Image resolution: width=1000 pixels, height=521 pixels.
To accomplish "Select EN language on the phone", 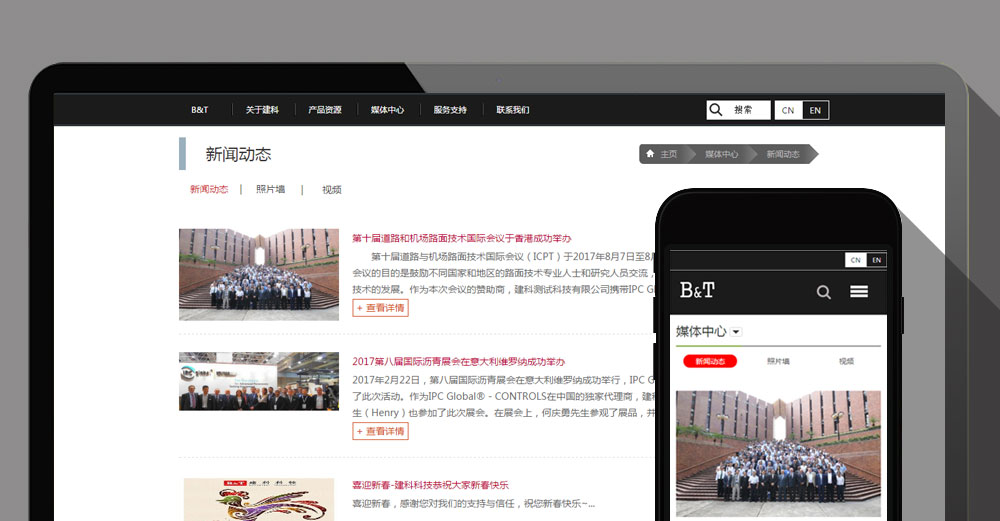I will [876, 260].
